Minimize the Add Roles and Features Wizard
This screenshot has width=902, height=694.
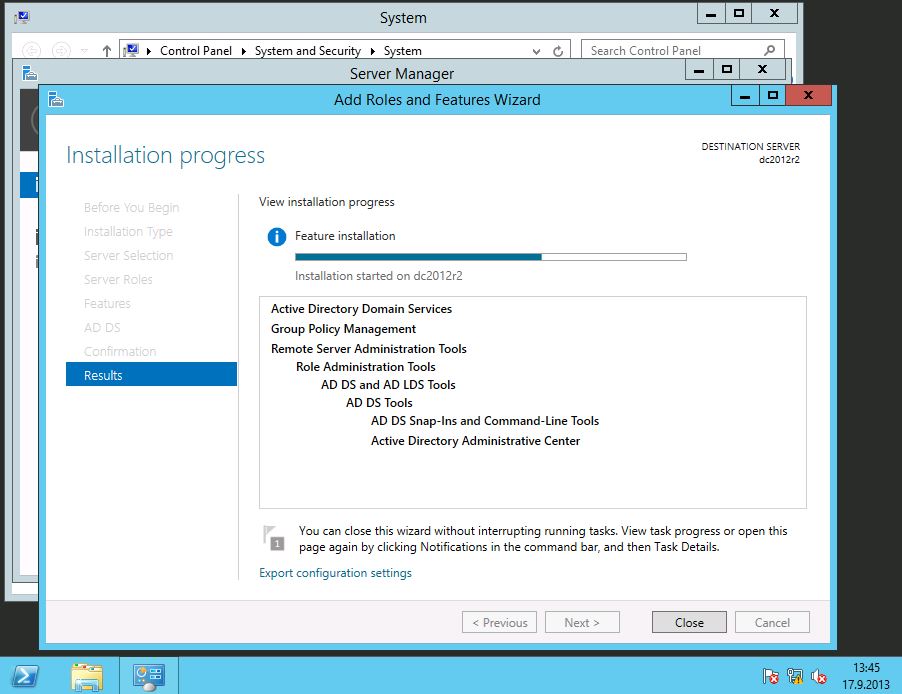click(745, 96)
